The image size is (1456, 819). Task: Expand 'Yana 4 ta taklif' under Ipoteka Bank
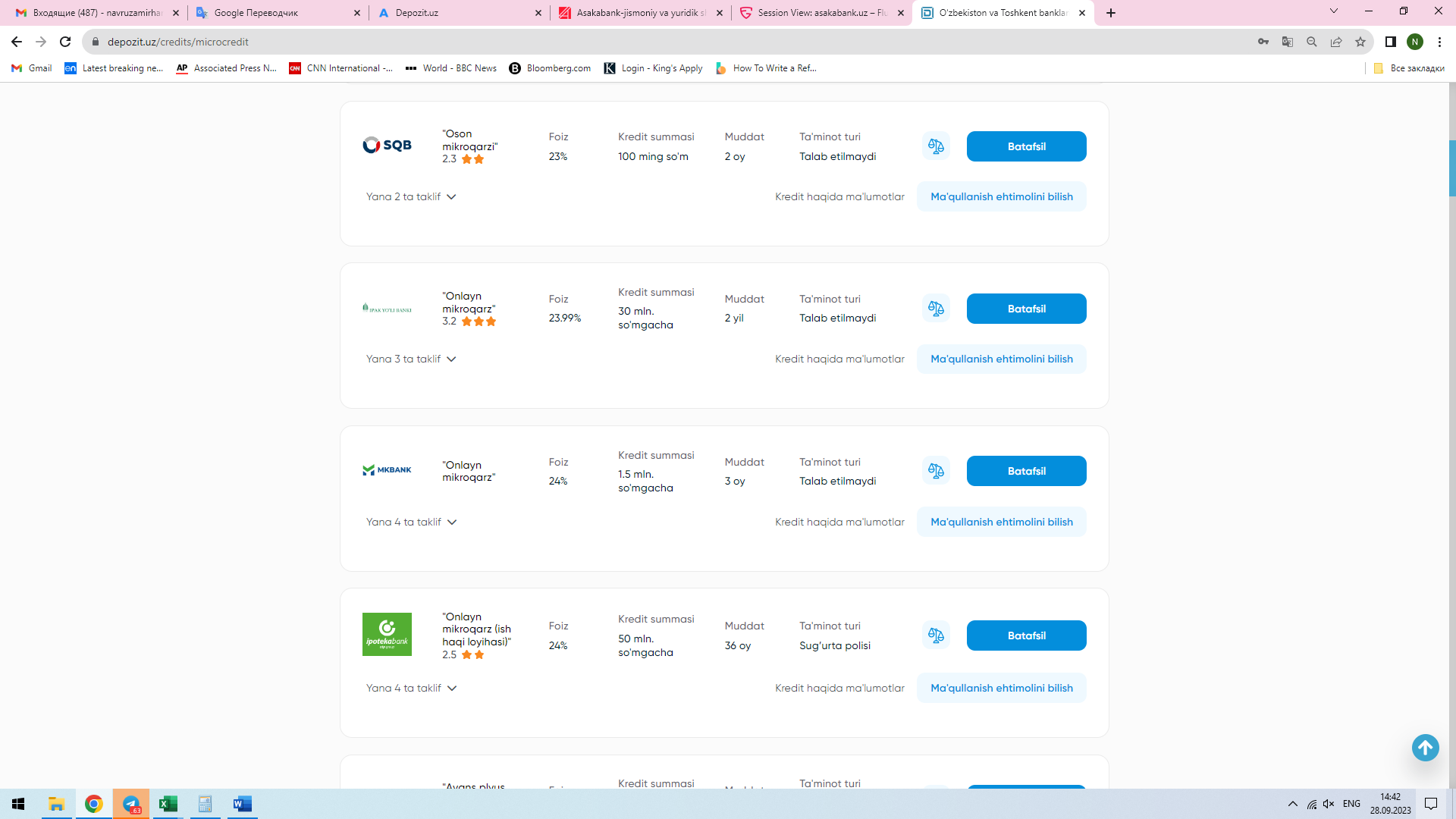coord(412,688)
